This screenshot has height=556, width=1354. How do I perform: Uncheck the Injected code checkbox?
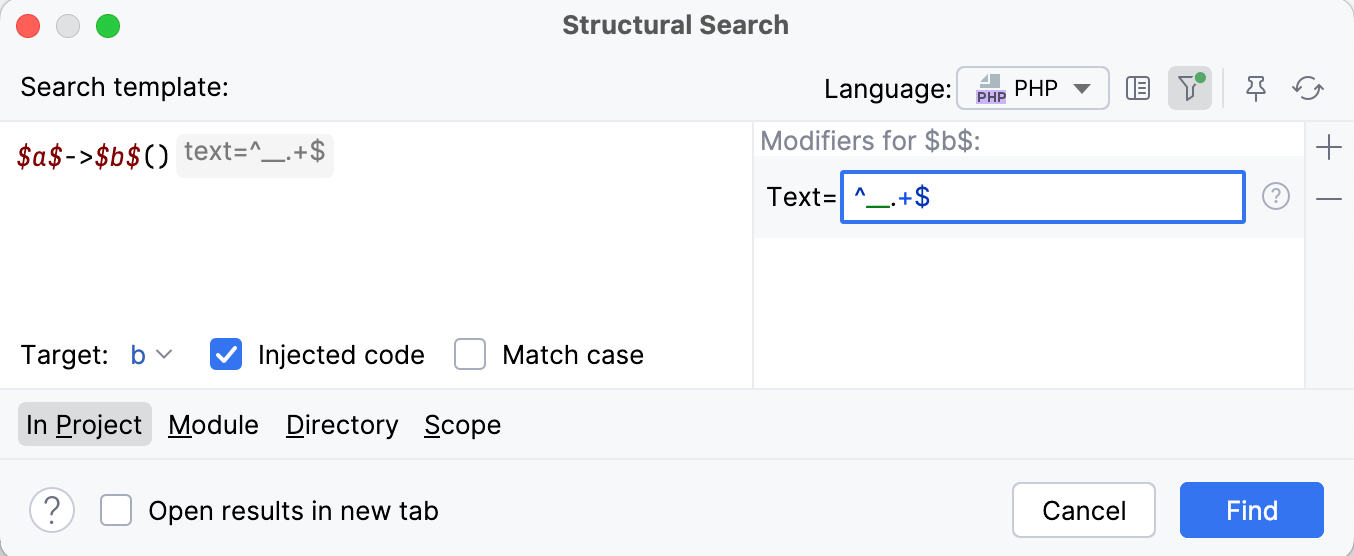(x=226, y=355)
